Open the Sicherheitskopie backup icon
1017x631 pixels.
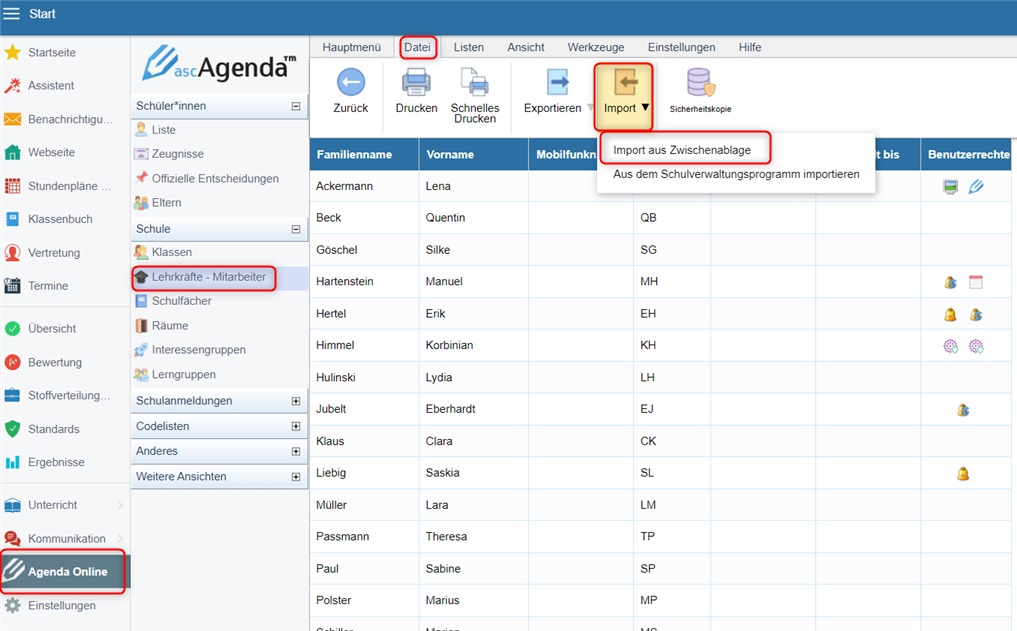[699, 84]
